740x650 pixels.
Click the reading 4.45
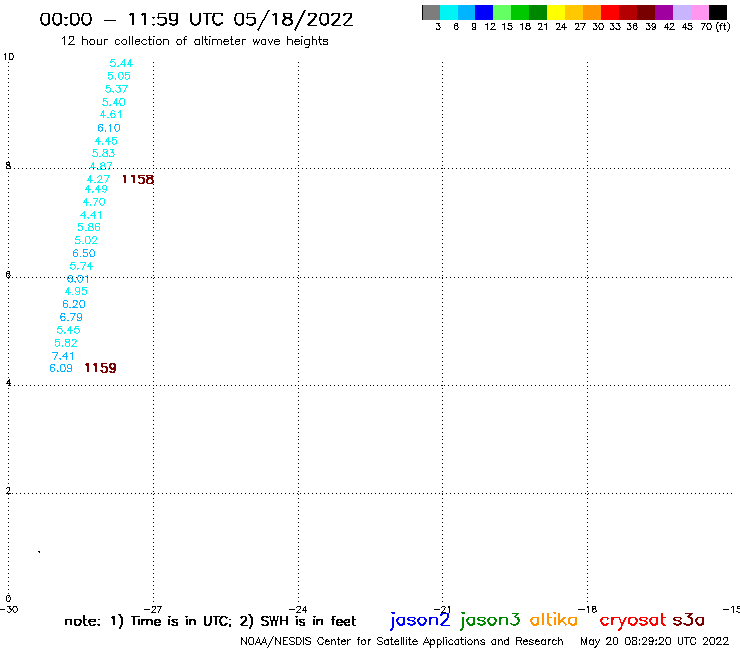point(106,141)
